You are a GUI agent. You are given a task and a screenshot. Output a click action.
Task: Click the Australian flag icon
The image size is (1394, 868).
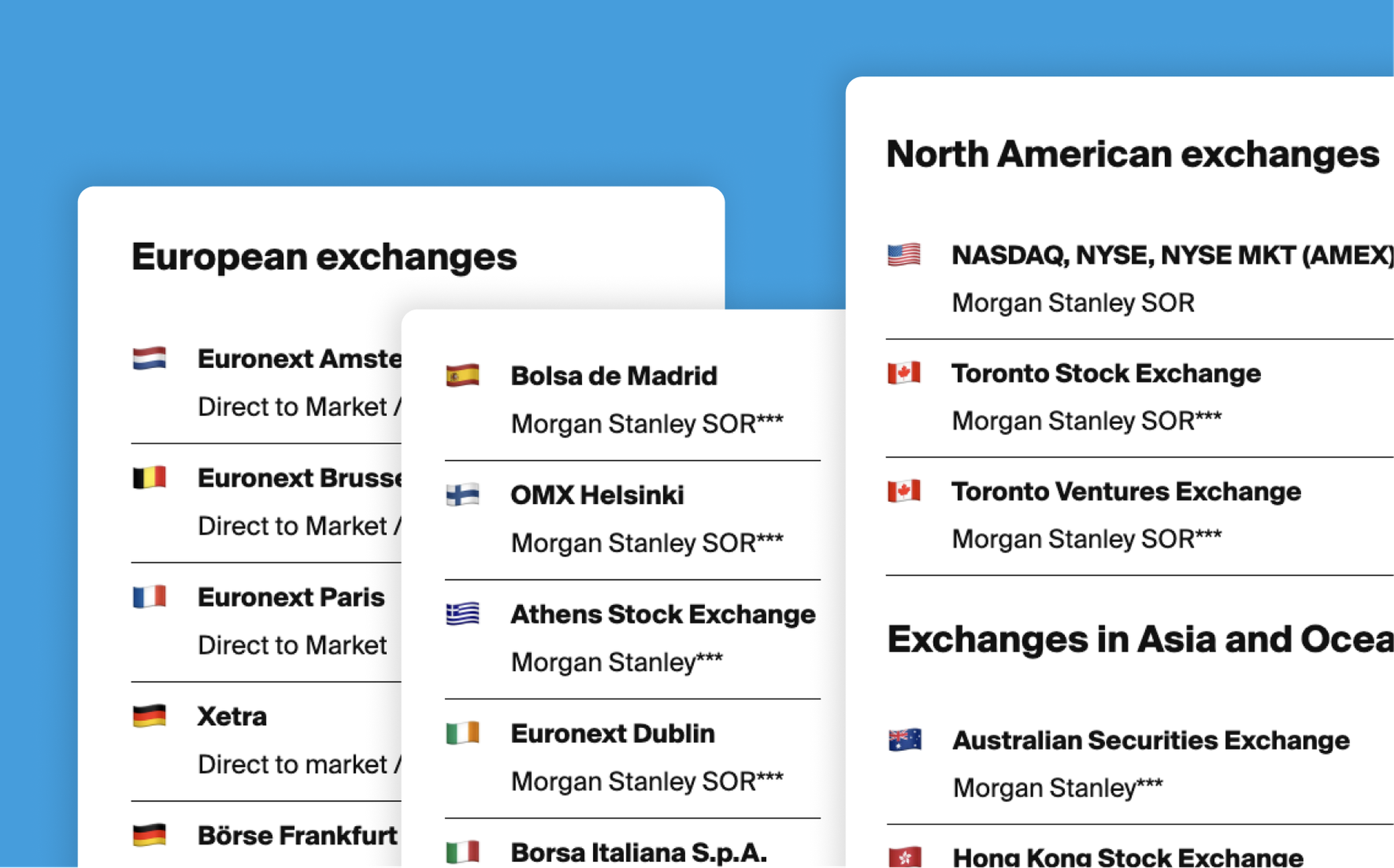[x=905, y=739]
